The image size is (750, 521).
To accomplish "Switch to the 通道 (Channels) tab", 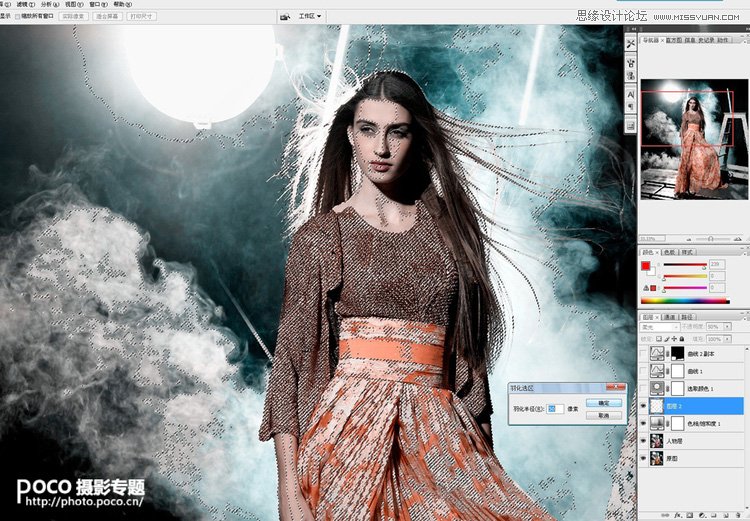I will 670,317.
